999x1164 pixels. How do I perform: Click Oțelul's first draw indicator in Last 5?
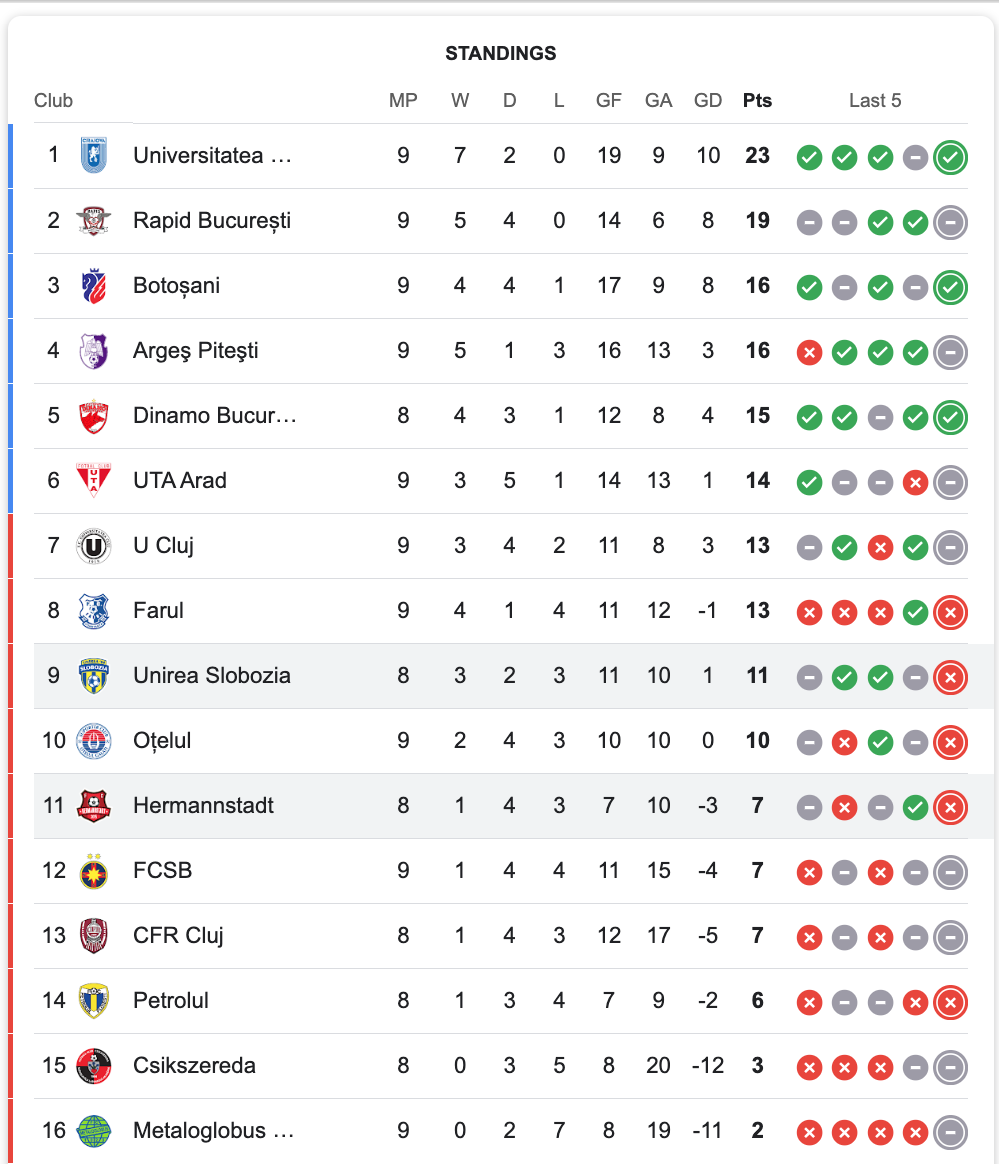point(809,742)
